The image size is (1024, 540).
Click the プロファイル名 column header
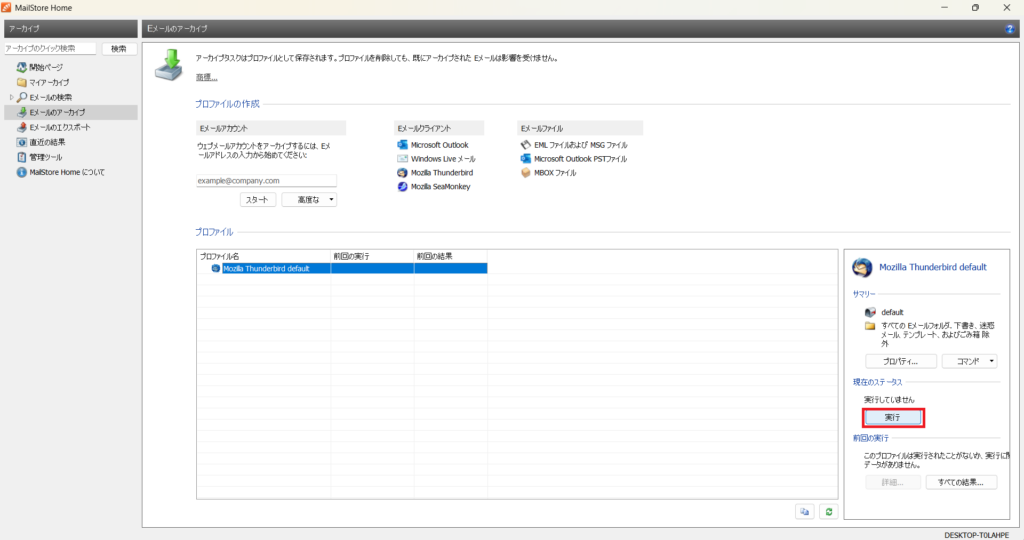click(264, 256)
